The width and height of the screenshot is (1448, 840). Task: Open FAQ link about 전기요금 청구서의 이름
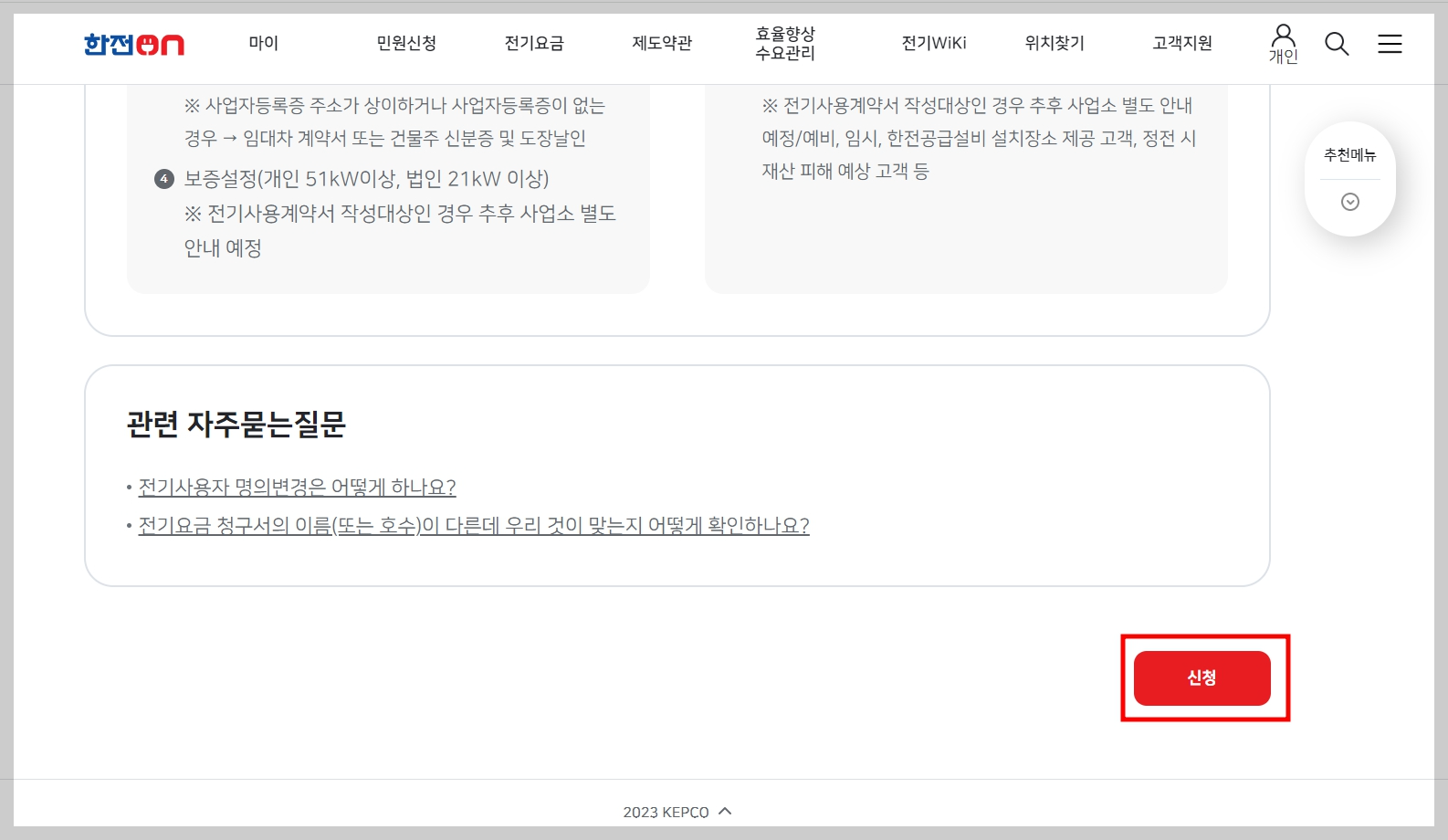click(474, 526)
